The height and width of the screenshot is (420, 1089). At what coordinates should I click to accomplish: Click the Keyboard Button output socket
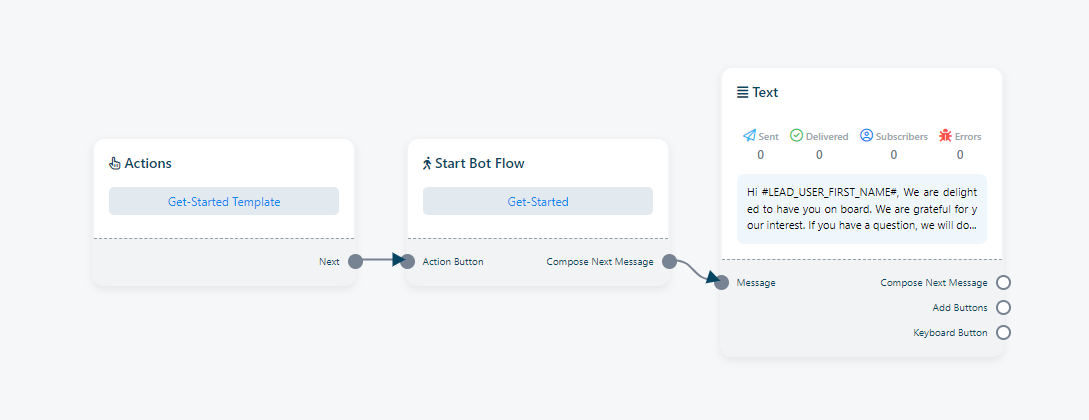click(1003, 333)
